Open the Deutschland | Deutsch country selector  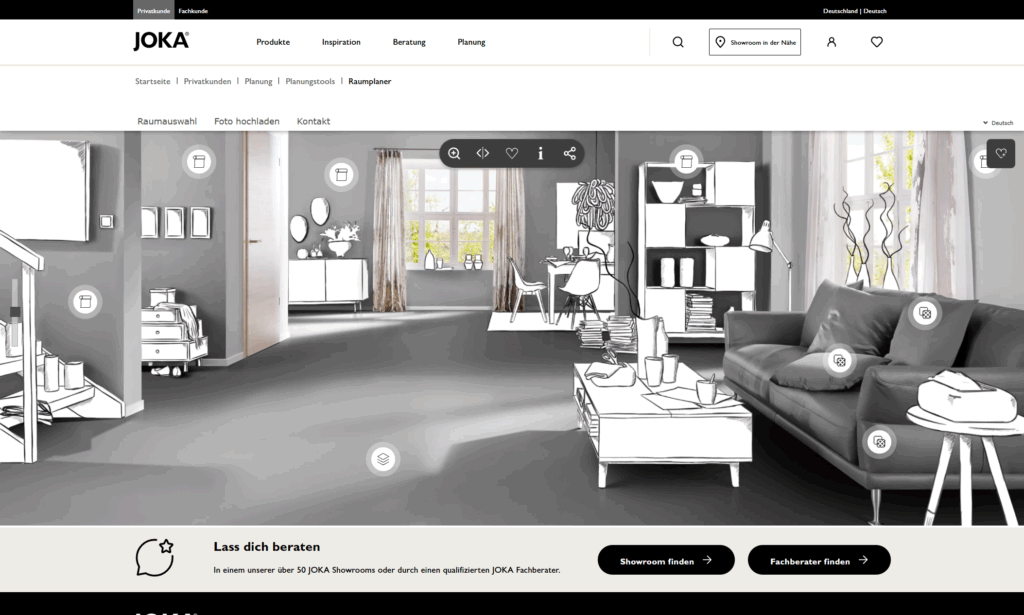point(854,11)
